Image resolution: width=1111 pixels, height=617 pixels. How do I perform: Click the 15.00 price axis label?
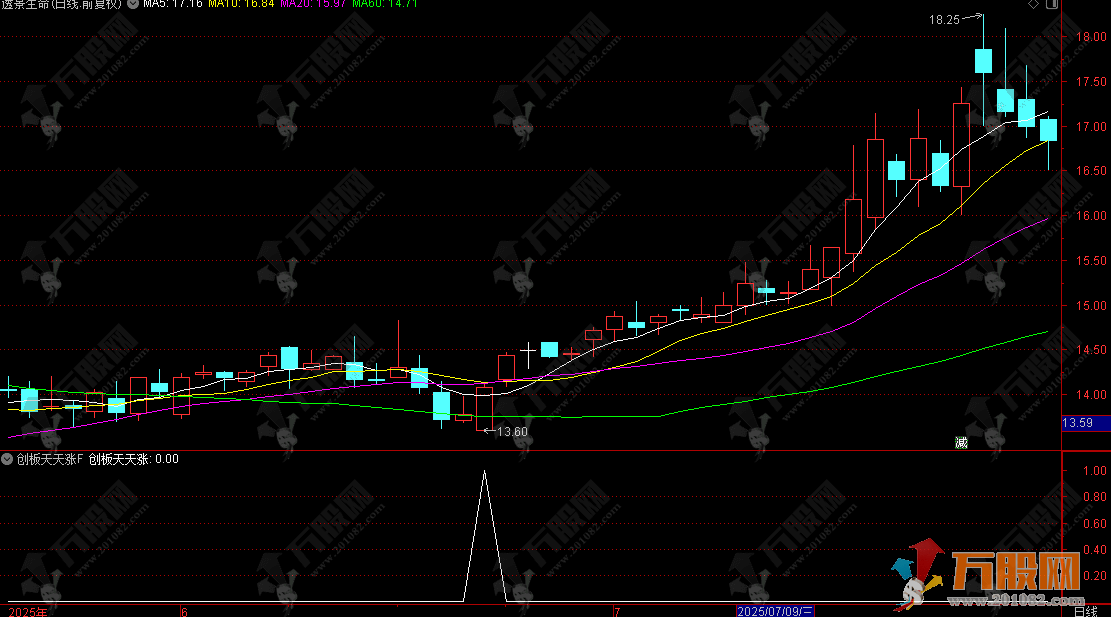tap(1091, 306)
